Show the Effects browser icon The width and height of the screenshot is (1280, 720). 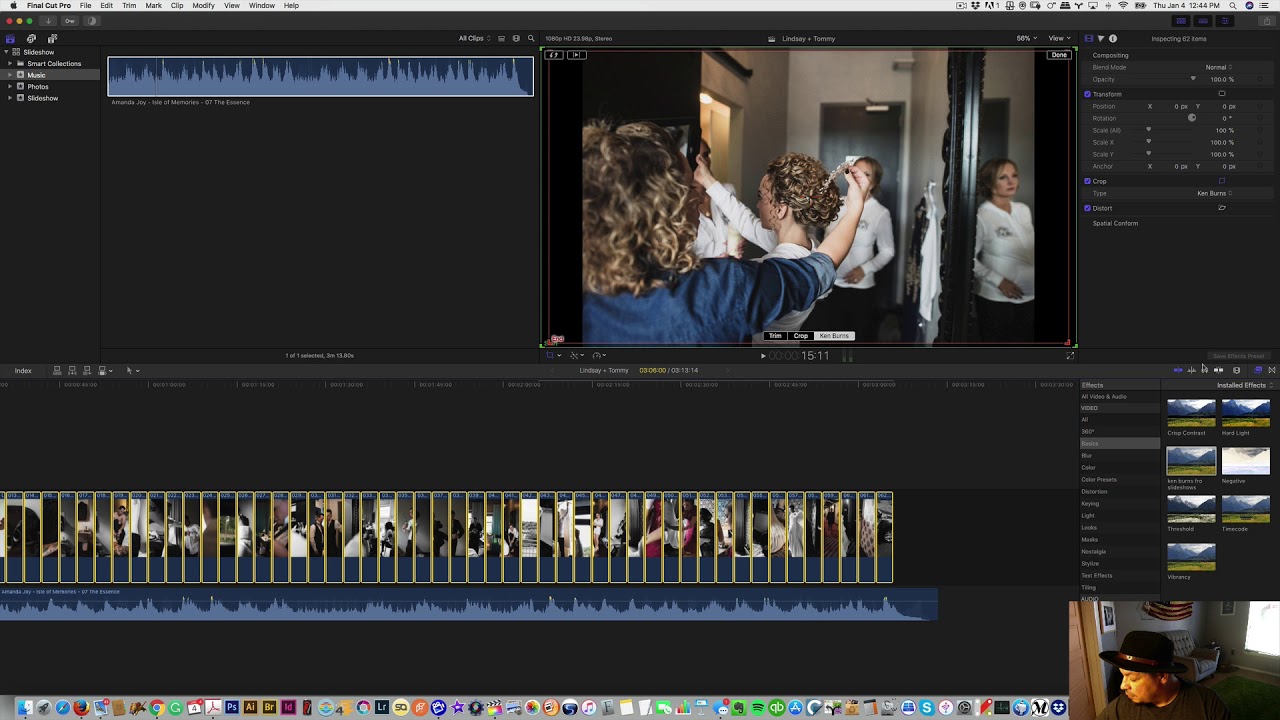coord(1258,370)
